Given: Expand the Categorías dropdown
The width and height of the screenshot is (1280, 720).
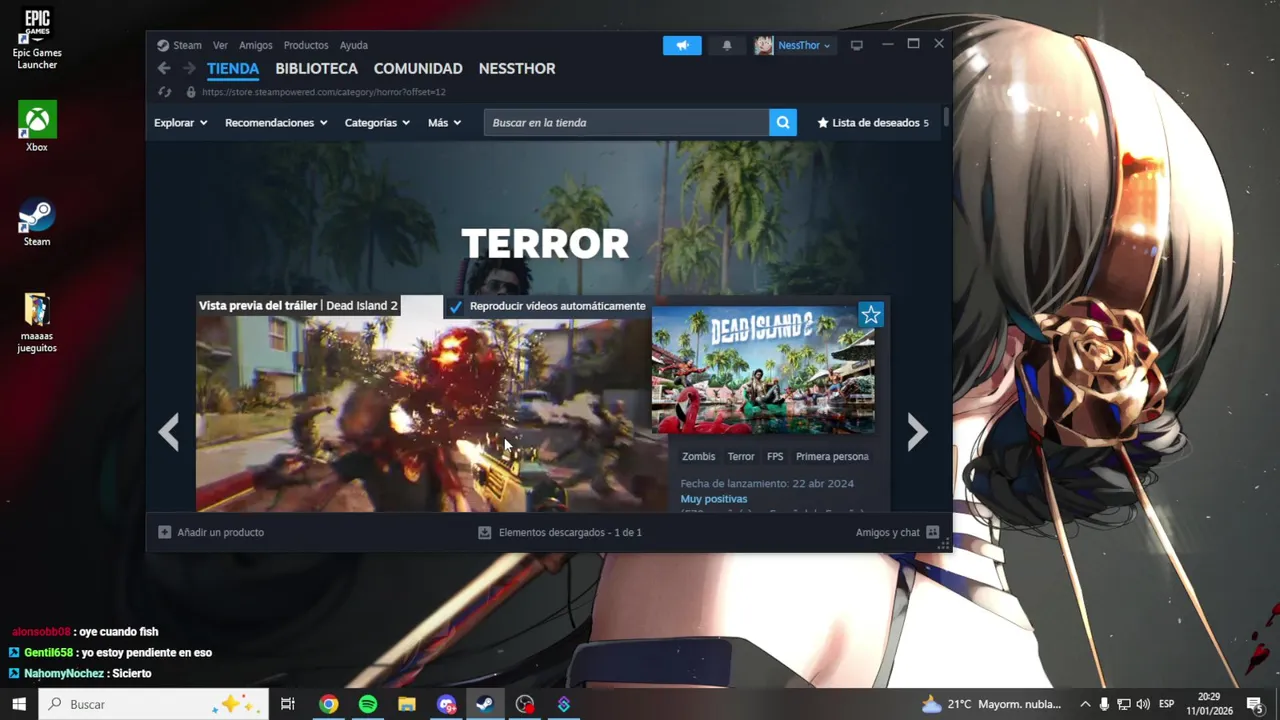Looking at the screenshot, I should (377, 123).
